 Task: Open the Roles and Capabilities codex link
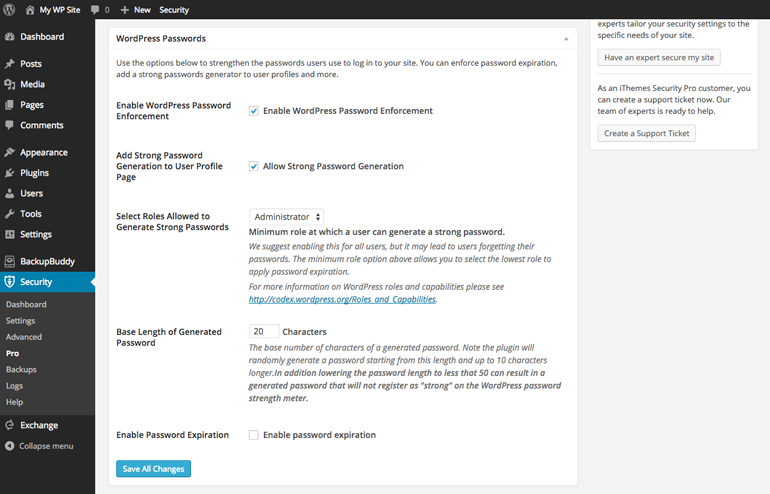click(342, 300)
